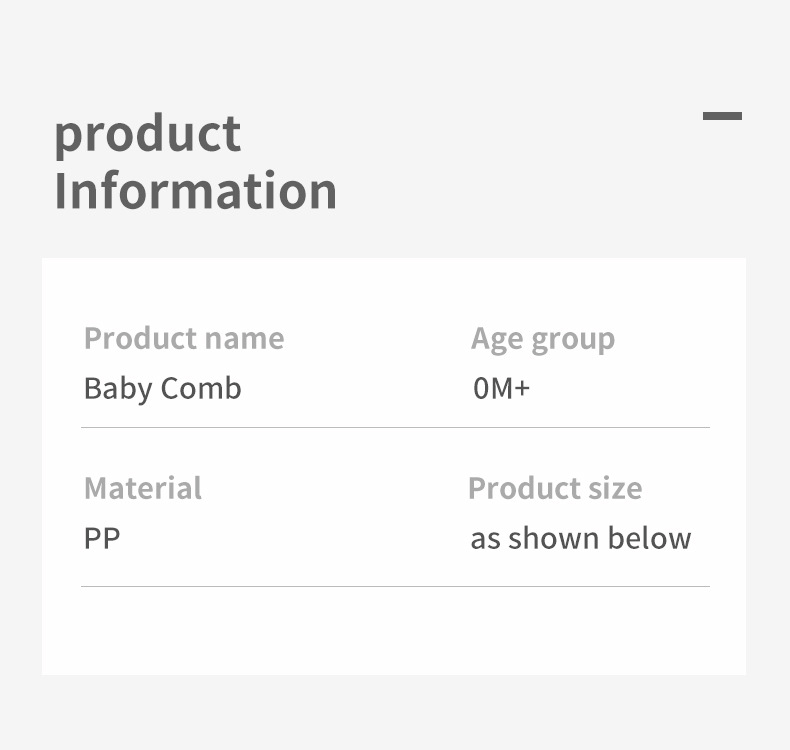Click the divider line under the PP row
Viewport: 790px width, 750px height.
(395, 586)
